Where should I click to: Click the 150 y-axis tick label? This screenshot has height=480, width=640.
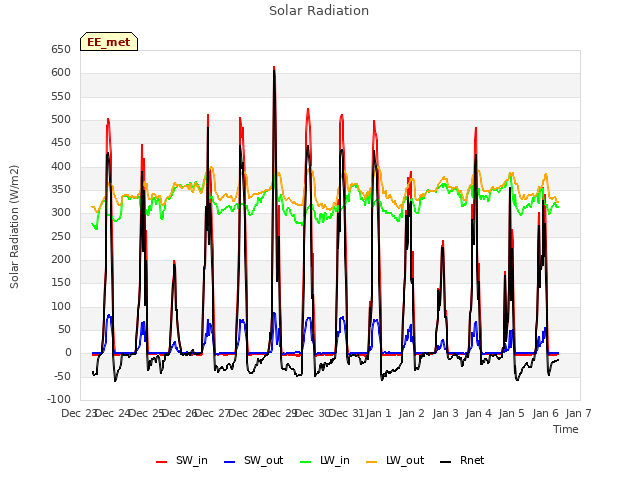(x=61, y=283)
